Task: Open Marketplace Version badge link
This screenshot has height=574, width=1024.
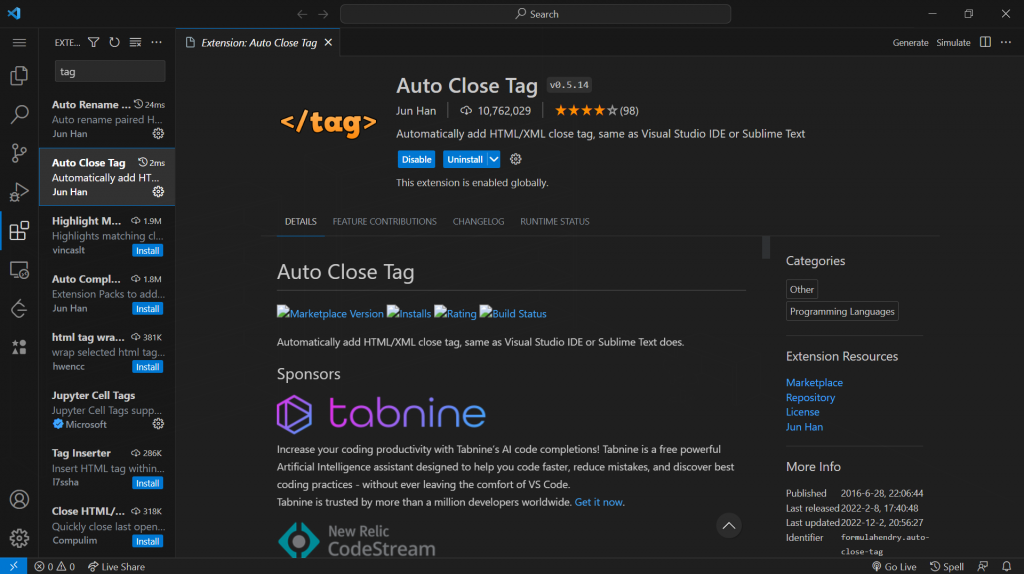Action: (x=330, y=313)
